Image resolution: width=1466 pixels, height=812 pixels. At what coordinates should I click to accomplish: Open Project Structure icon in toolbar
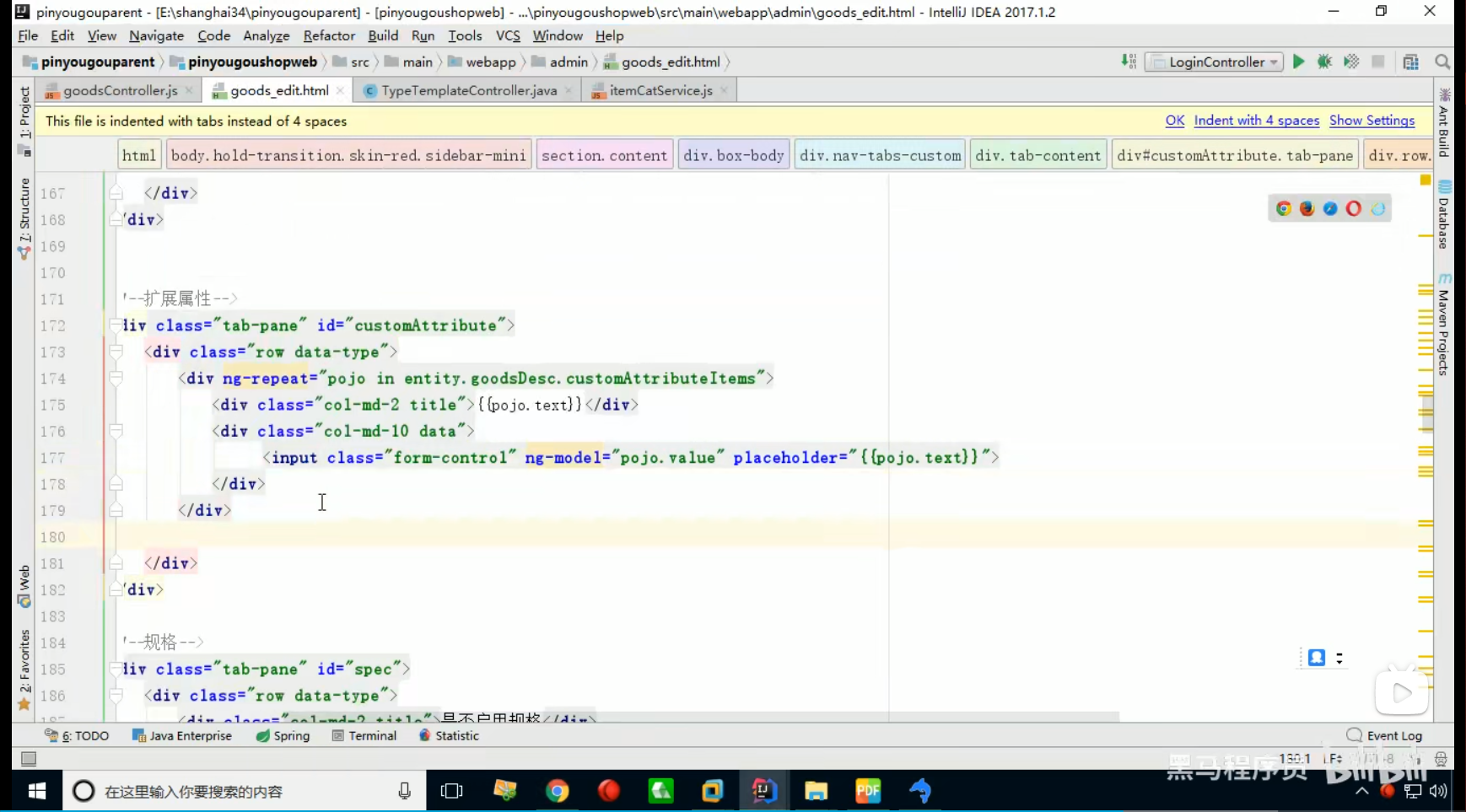click(1411, 62)
